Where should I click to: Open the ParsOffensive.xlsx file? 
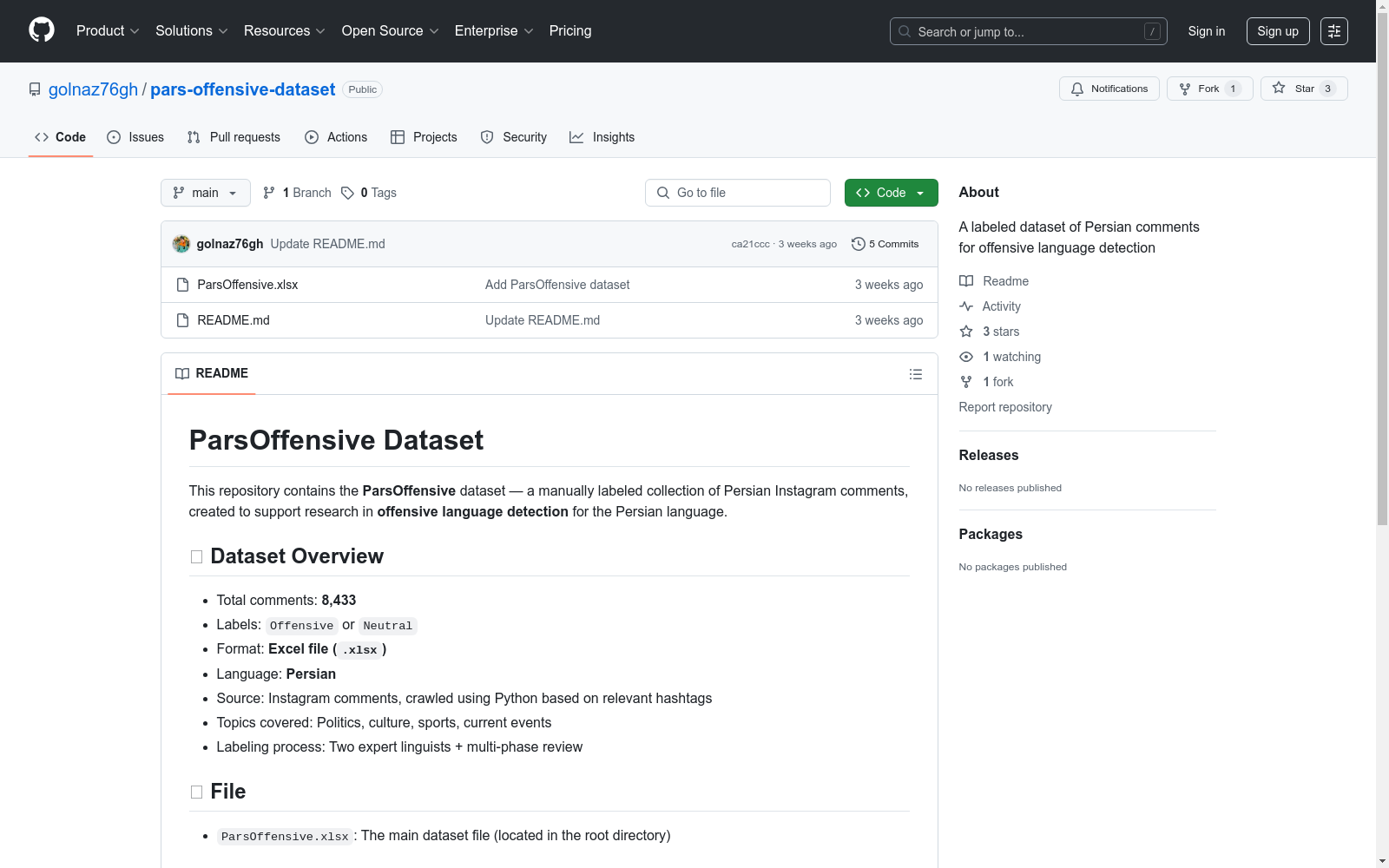click(247, 285)
